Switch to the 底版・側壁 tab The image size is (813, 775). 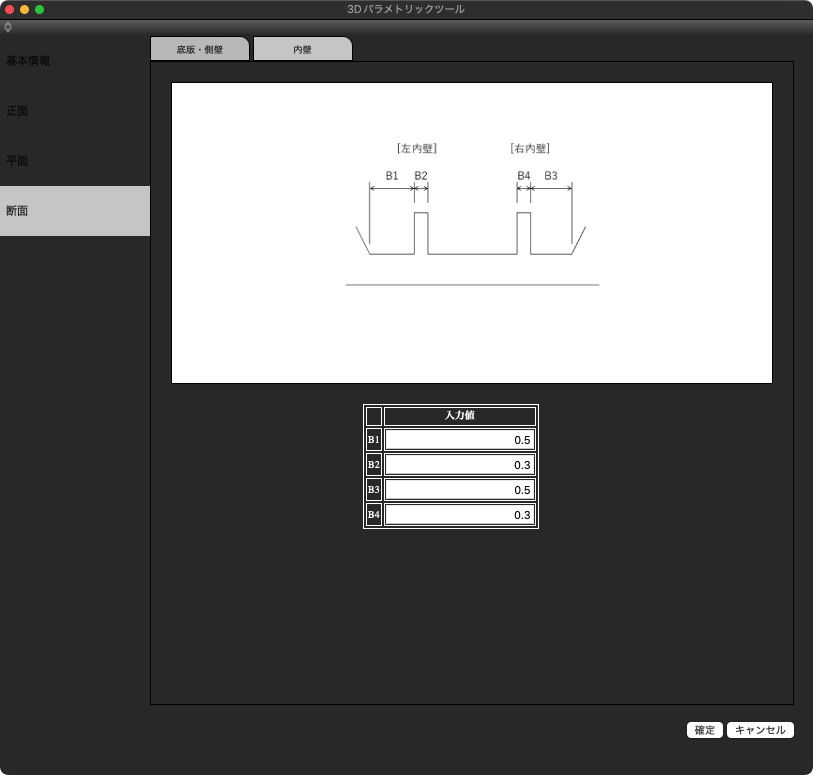(x=199, y=49)
